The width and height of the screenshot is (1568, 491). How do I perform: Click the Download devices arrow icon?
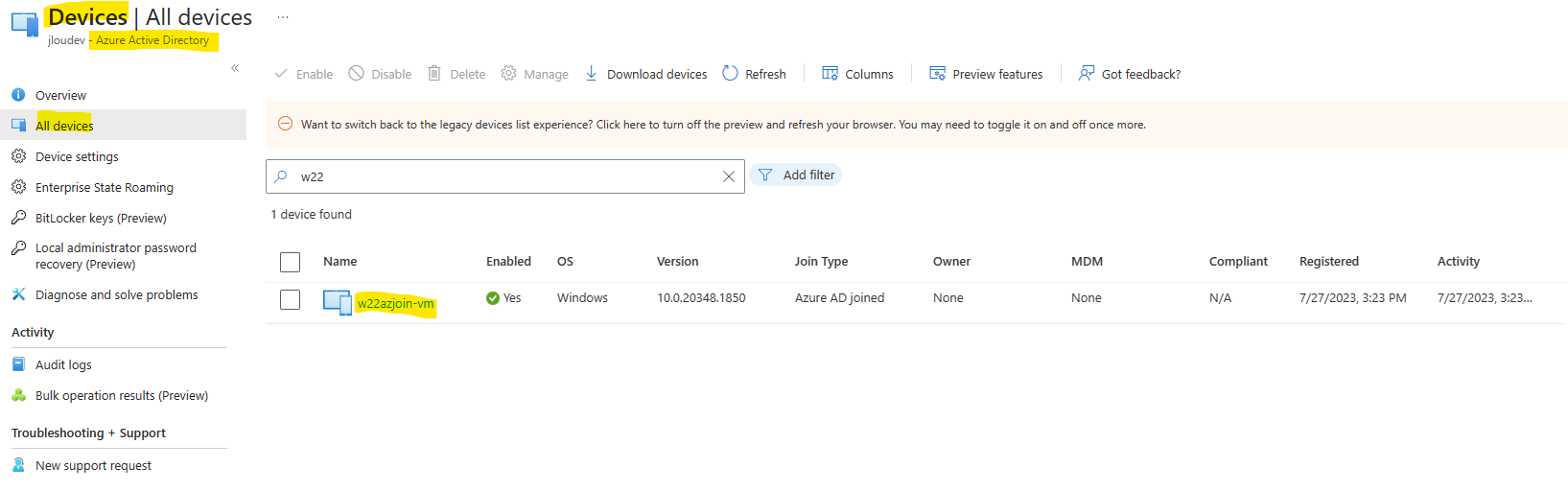point(591,73)
